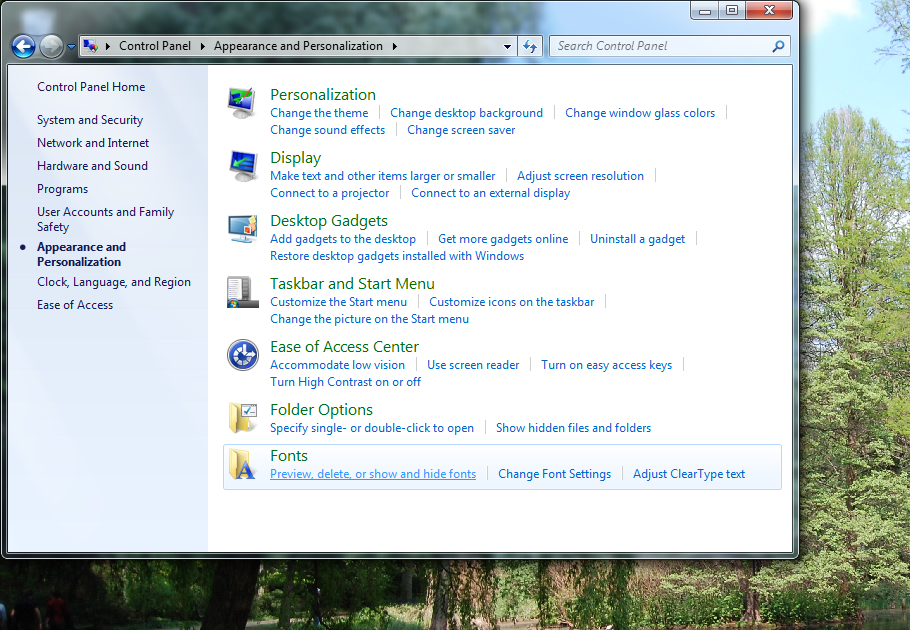Go to Hardware and Sound
Viewport: 910px width, 630px height.
92,166
